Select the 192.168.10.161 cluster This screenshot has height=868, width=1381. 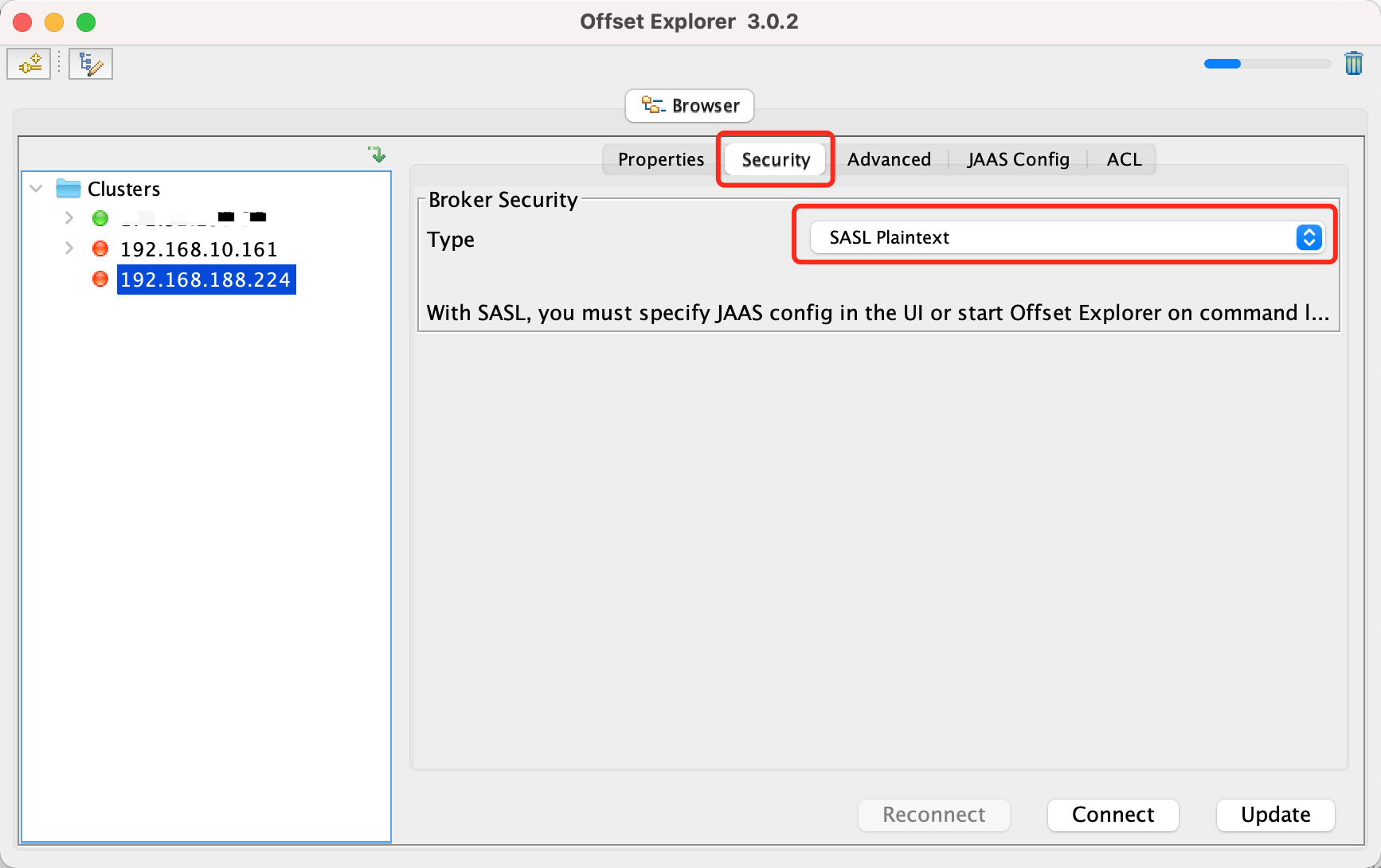pos(199,249)
